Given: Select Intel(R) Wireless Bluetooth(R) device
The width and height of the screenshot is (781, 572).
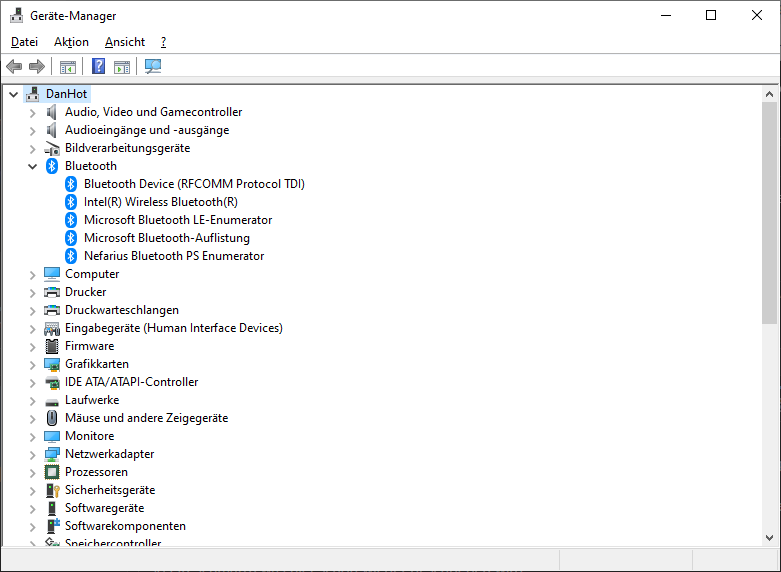Looking at the screenshot, I should click(161, 202).
